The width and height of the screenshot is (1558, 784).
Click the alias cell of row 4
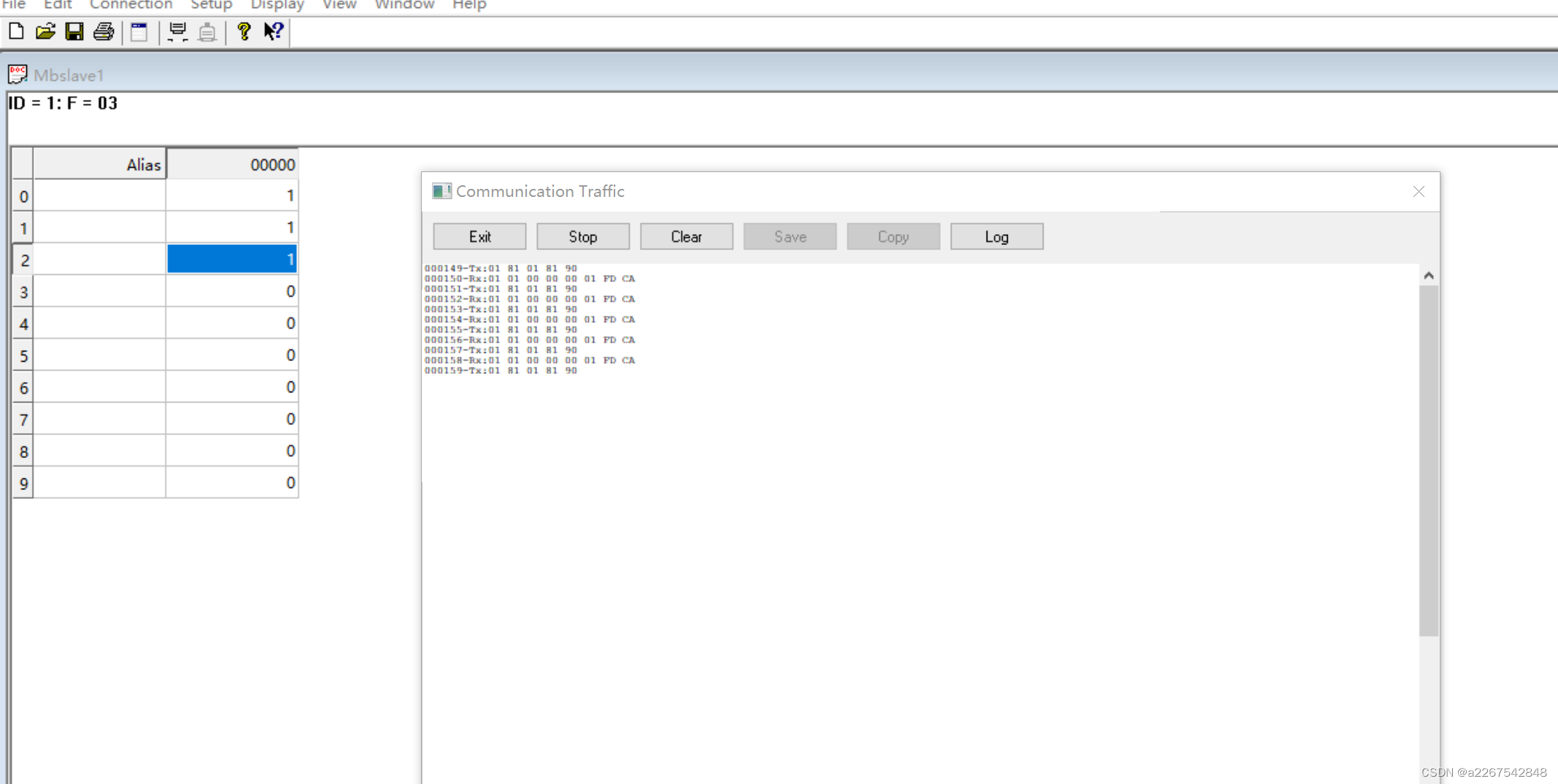pos(100,323)
